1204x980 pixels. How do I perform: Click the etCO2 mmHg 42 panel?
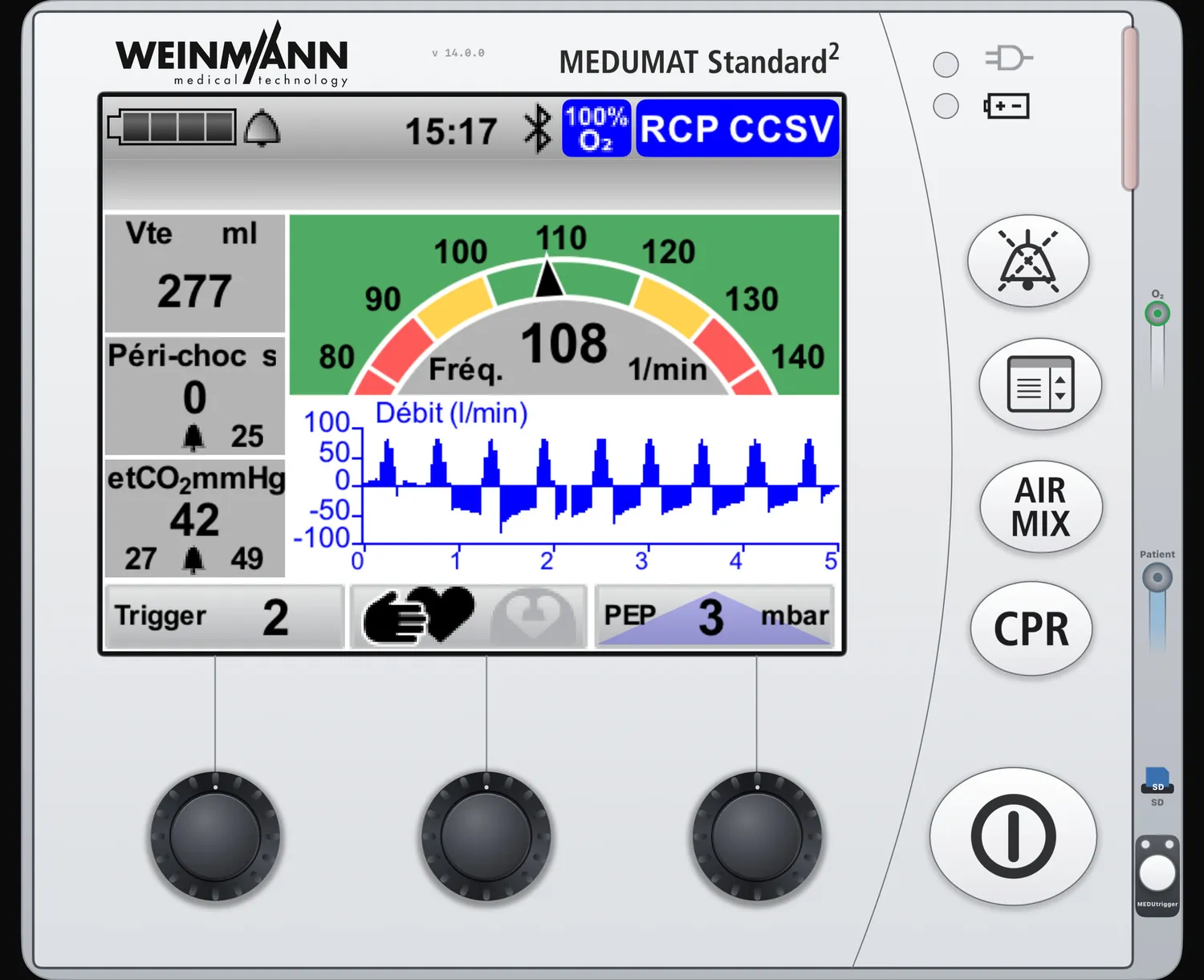tap(195, 518)
